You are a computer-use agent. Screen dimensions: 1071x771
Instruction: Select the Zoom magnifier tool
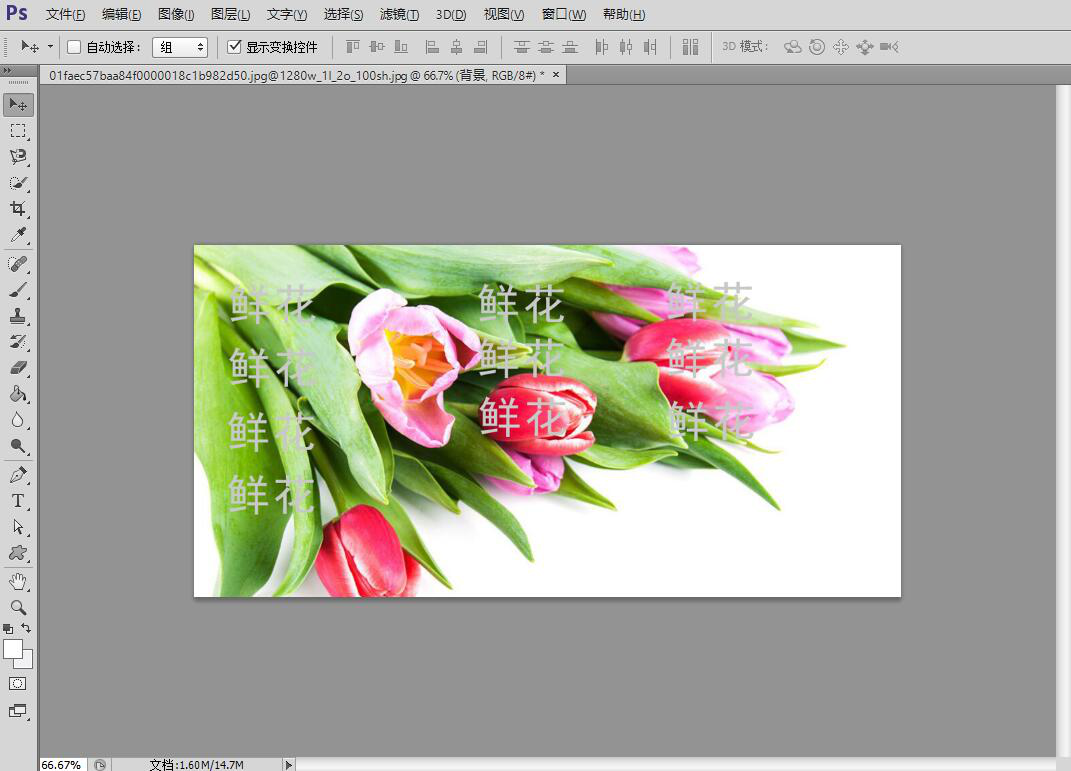[18, 607]
